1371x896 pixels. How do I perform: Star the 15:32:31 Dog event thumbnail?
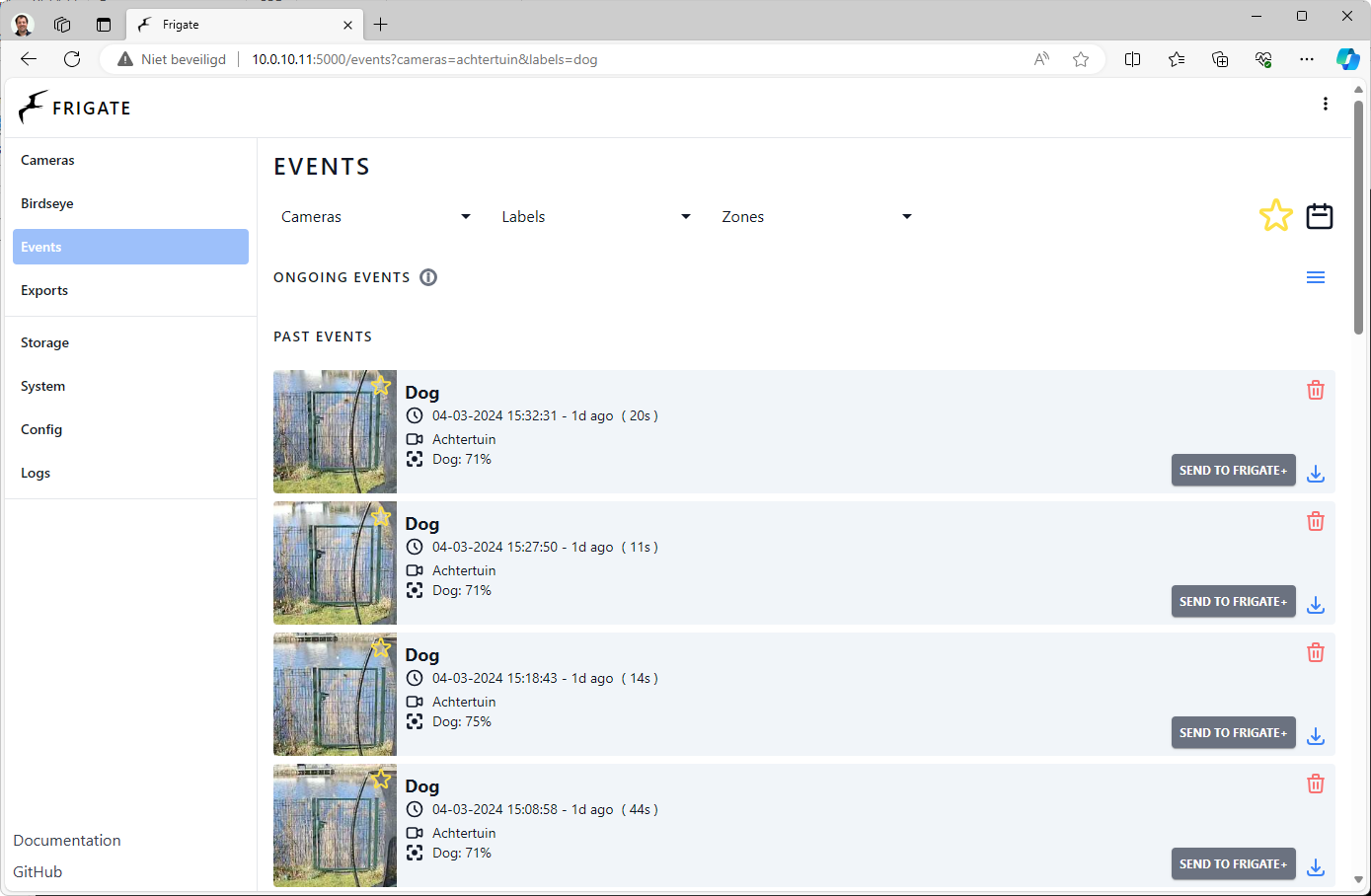(x=381, y=385)
